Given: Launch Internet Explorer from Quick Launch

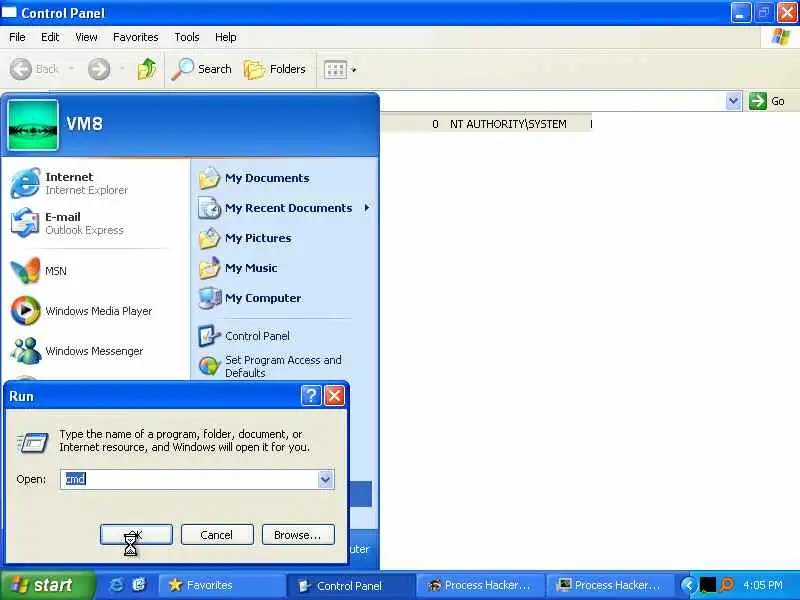Looking at the screenshot, I should click(x=116, y=585).
